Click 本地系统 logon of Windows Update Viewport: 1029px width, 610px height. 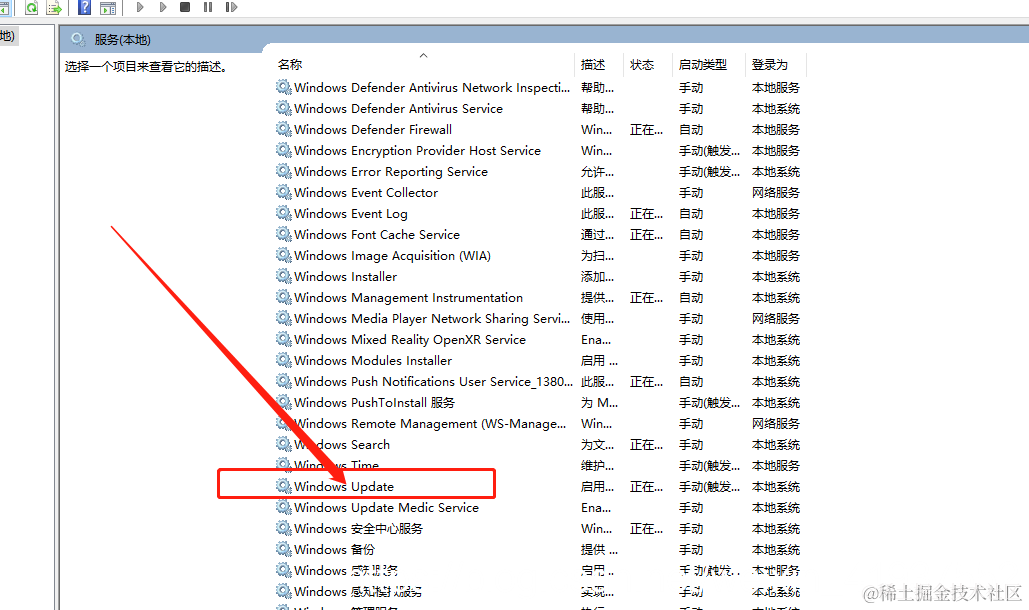tap(776, 487)
